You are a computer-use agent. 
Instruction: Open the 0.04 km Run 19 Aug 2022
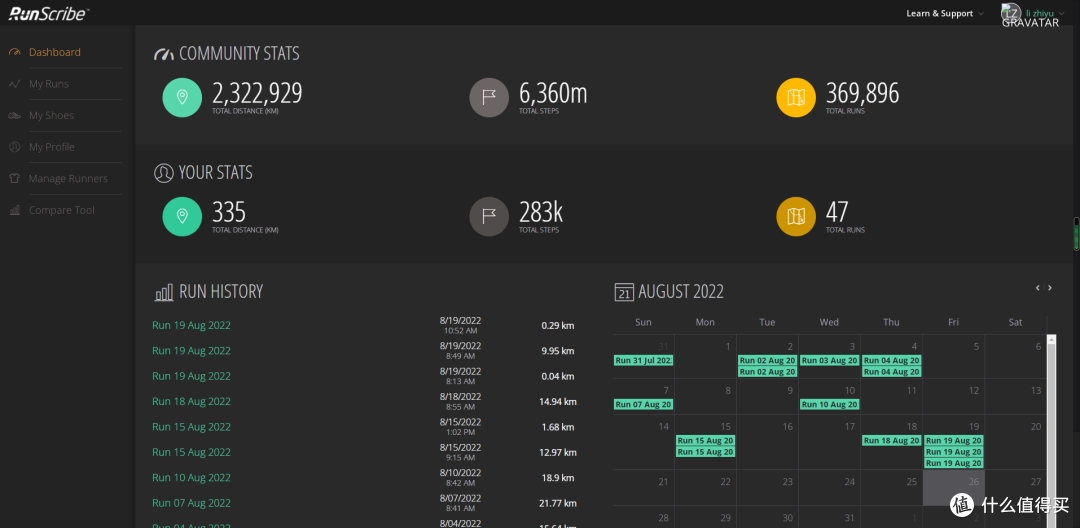click(191, 377)
